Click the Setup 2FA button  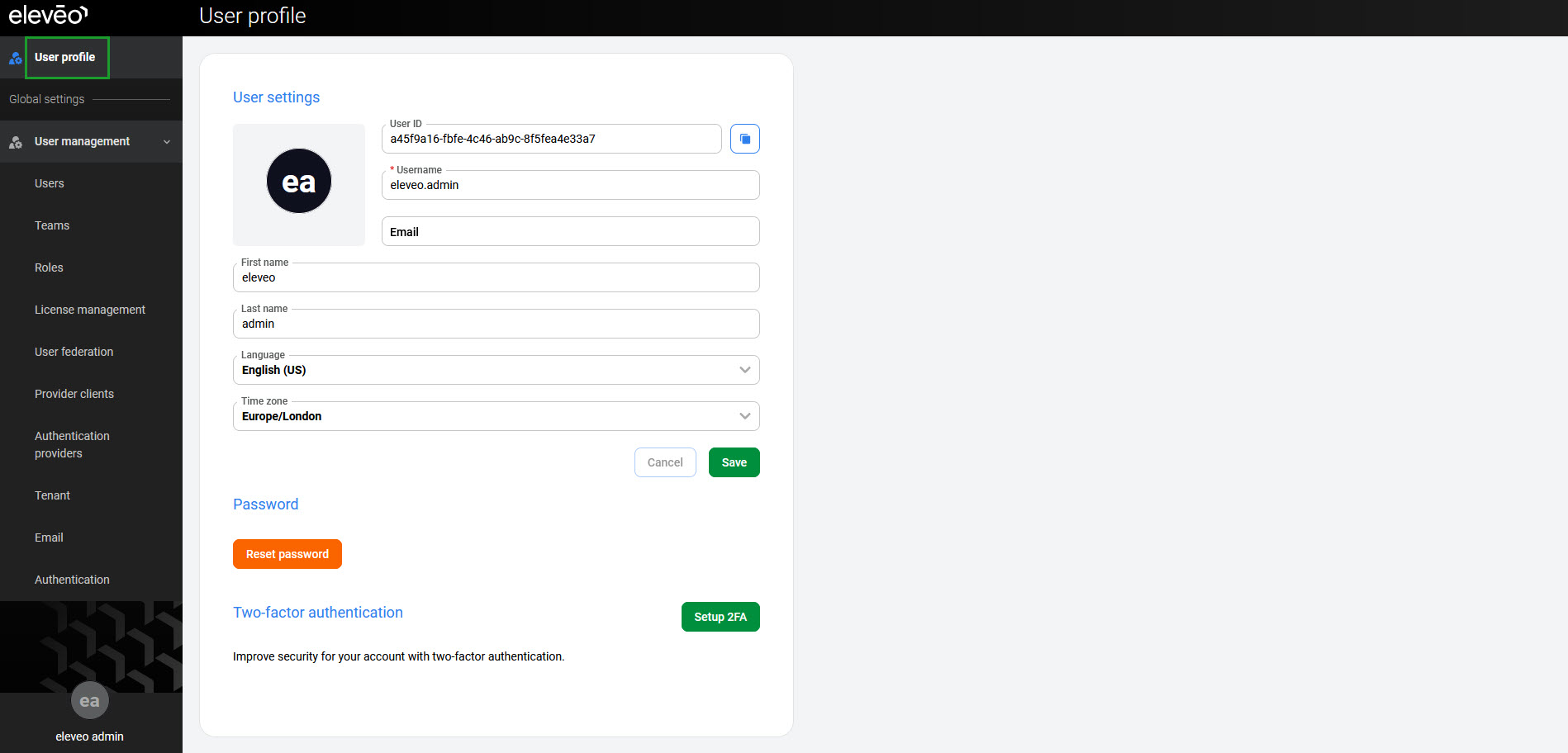tap(720, 617)
